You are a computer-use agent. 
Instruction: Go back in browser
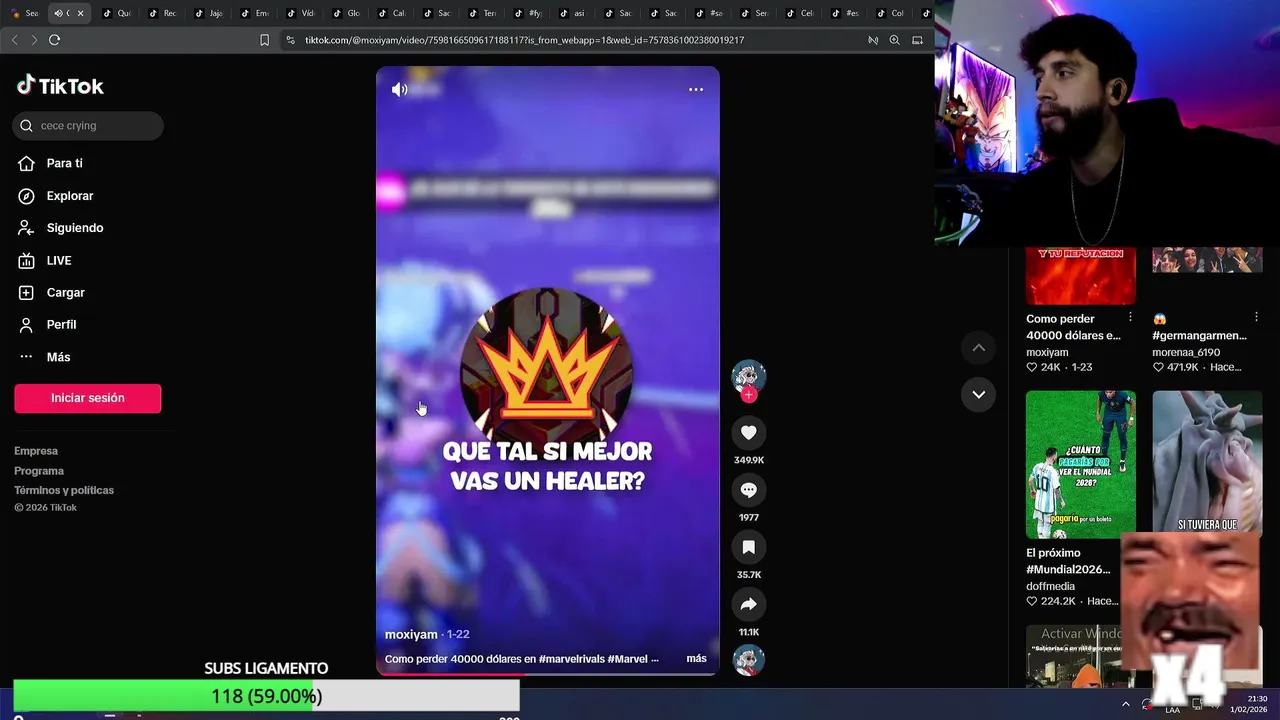click(x=14, y=40)
